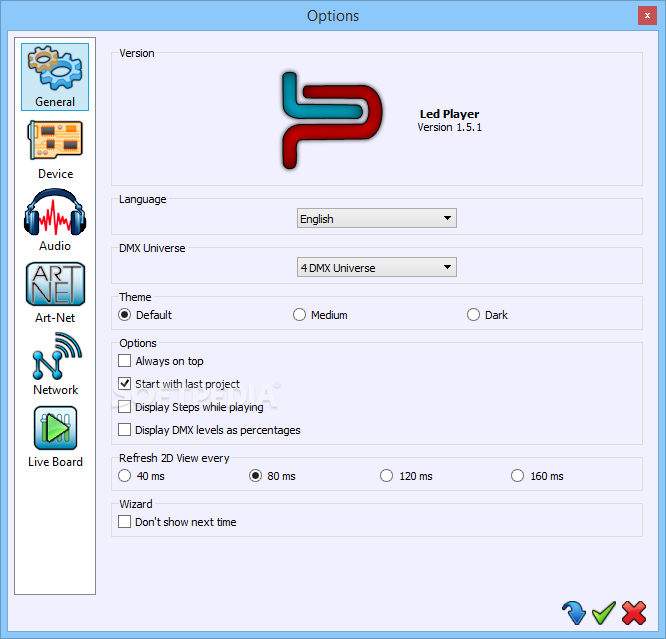
Task: Open the Language dropdown showing English
Action: (377, 218)
